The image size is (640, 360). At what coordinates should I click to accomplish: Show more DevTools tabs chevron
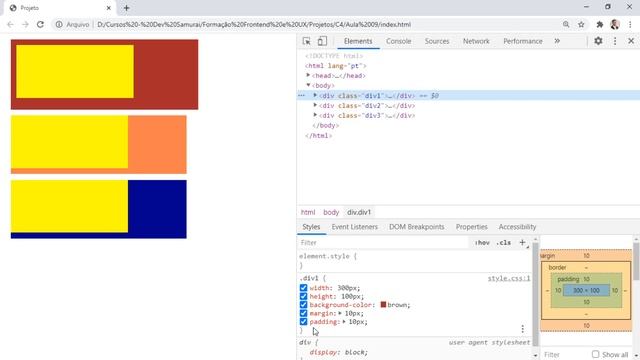[x=557, y=41]
